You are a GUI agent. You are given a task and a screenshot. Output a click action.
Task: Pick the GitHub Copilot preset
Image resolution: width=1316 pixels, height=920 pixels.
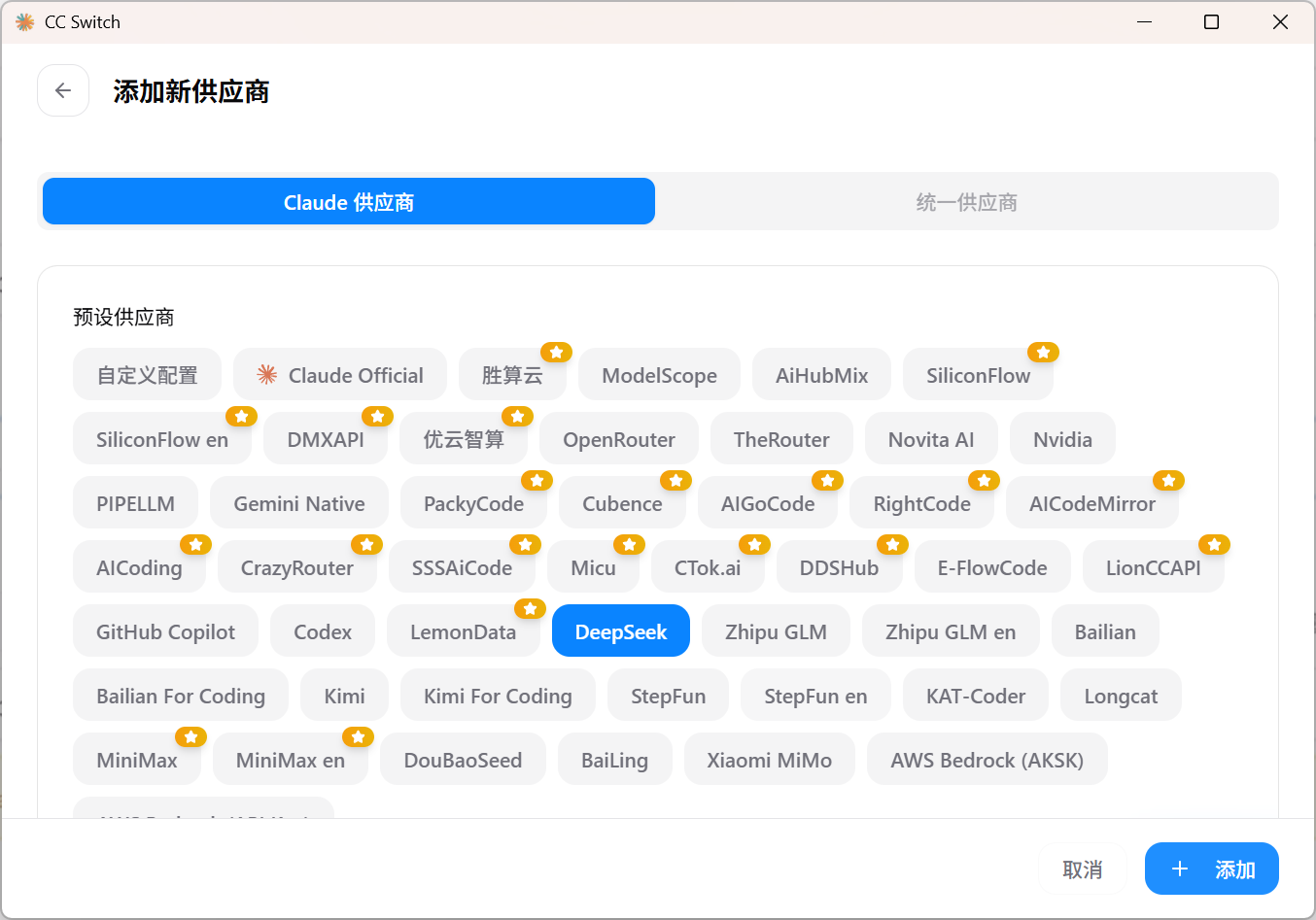coord(165,631)
